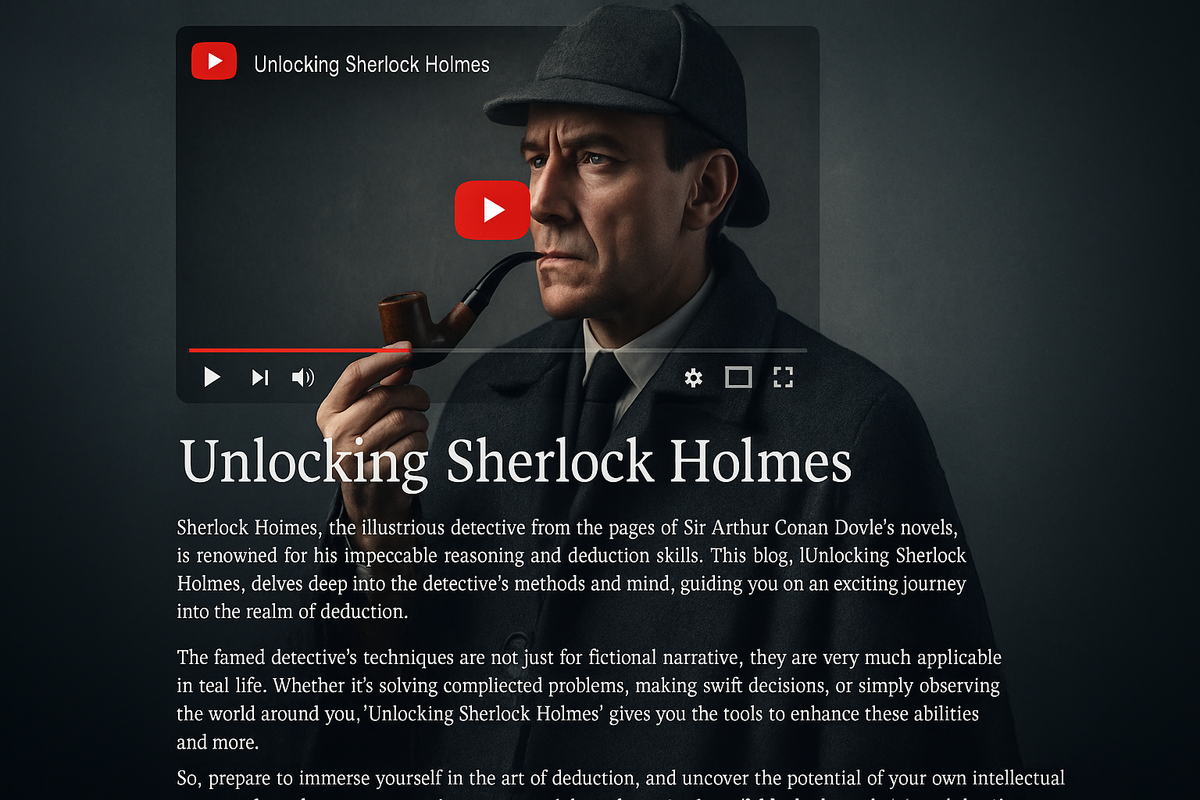
Task: Click the paragraph starting with Sherlock Hoimes
Action: (572, 568)
